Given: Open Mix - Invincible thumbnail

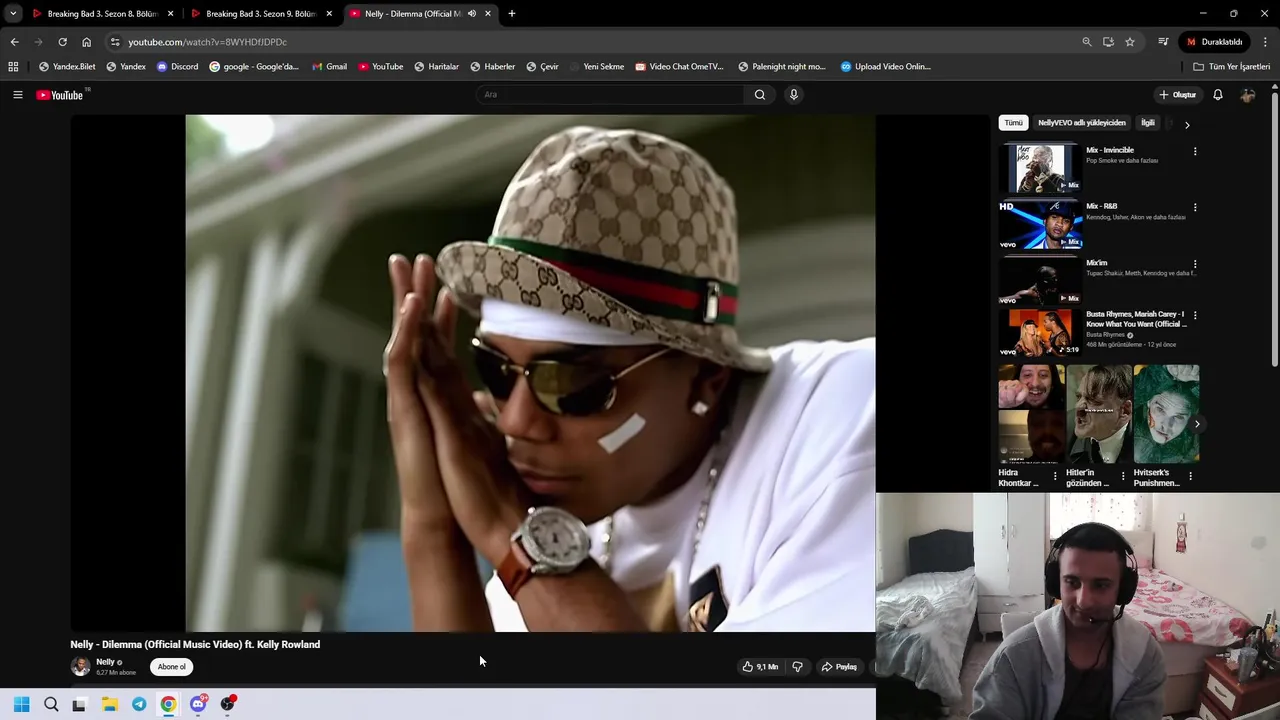Looking at the screenshot, I should (x=1040, y=168).
